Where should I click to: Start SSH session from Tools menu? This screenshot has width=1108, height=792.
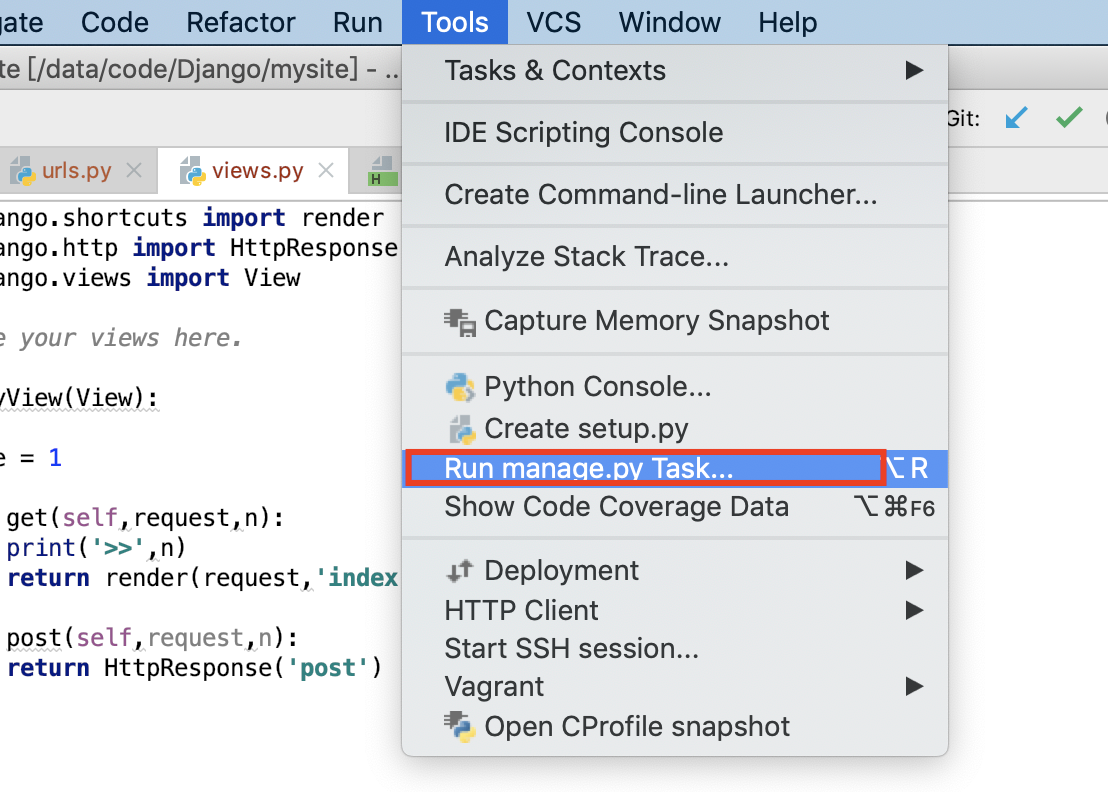coord(571,649)
